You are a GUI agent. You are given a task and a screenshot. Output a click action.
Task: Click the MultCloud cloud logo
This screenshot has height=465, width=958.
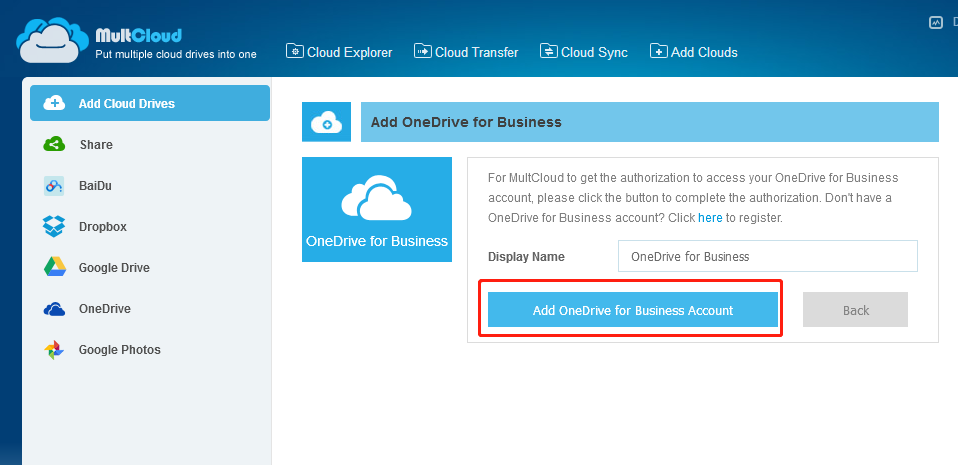50,39
